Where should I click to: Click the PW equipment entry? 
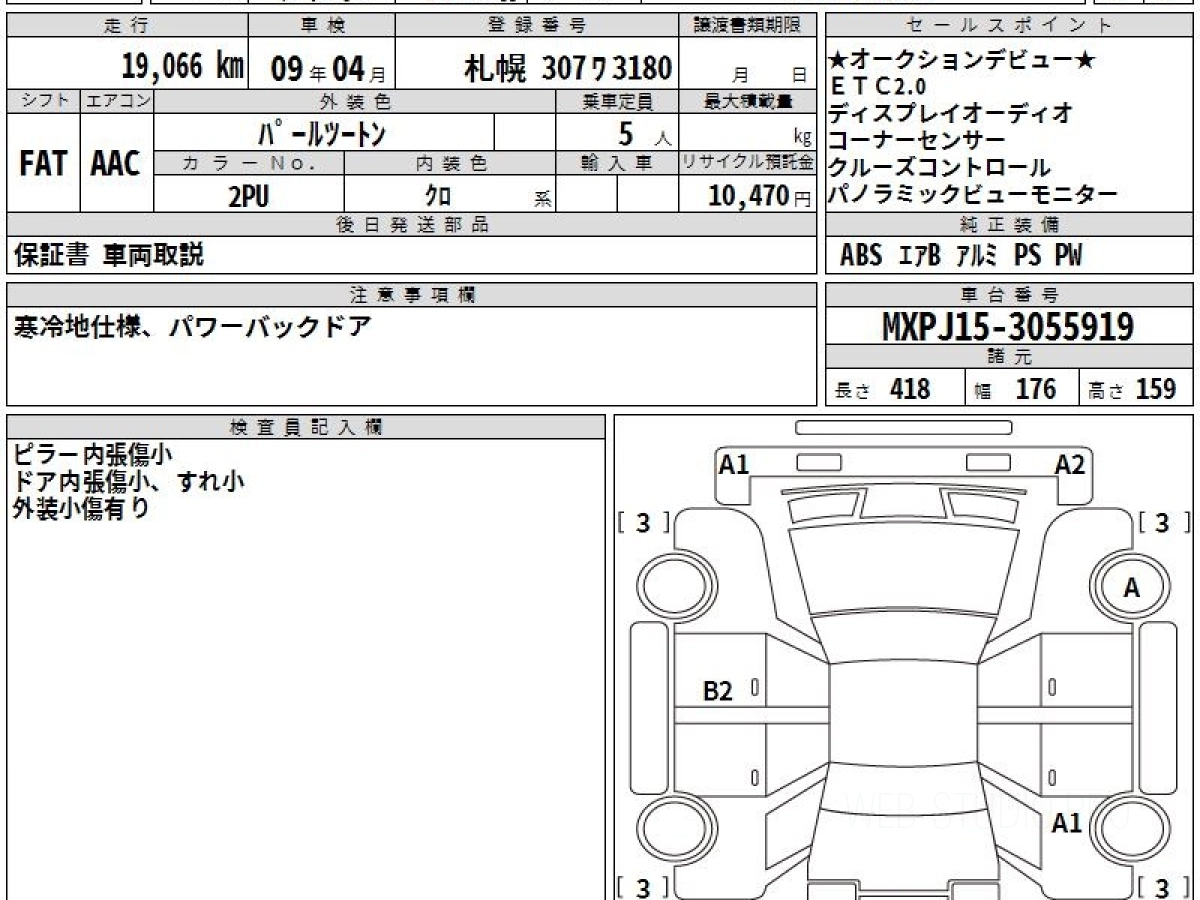click(1068, 256)
